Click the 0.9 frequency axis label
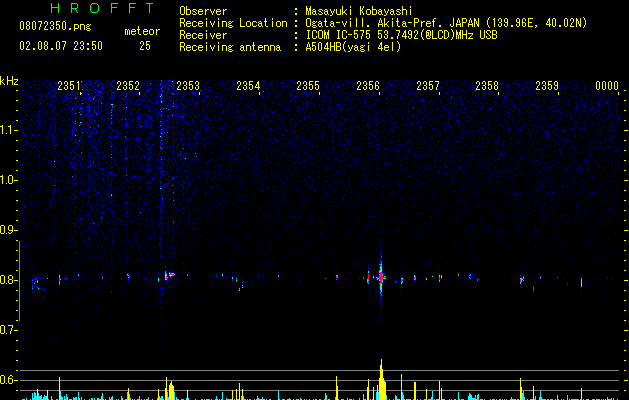Screen dimensions: 629x400 8,230
